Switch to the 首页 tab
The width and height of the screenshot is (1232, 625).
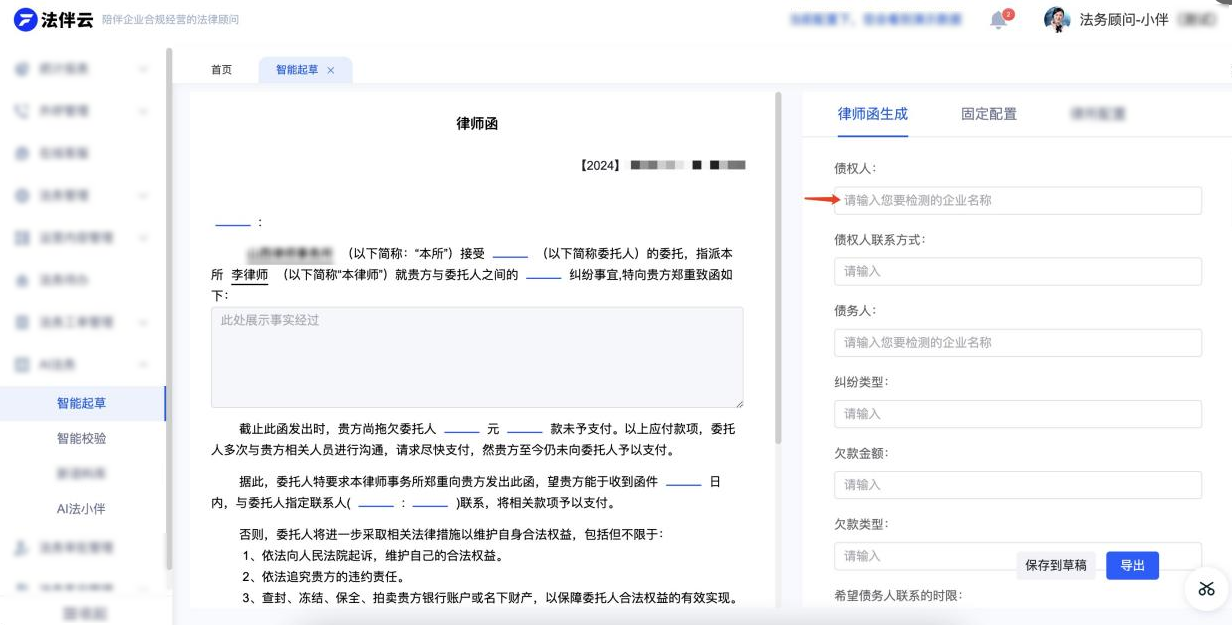pyautogui.click(x=221, y=70)
